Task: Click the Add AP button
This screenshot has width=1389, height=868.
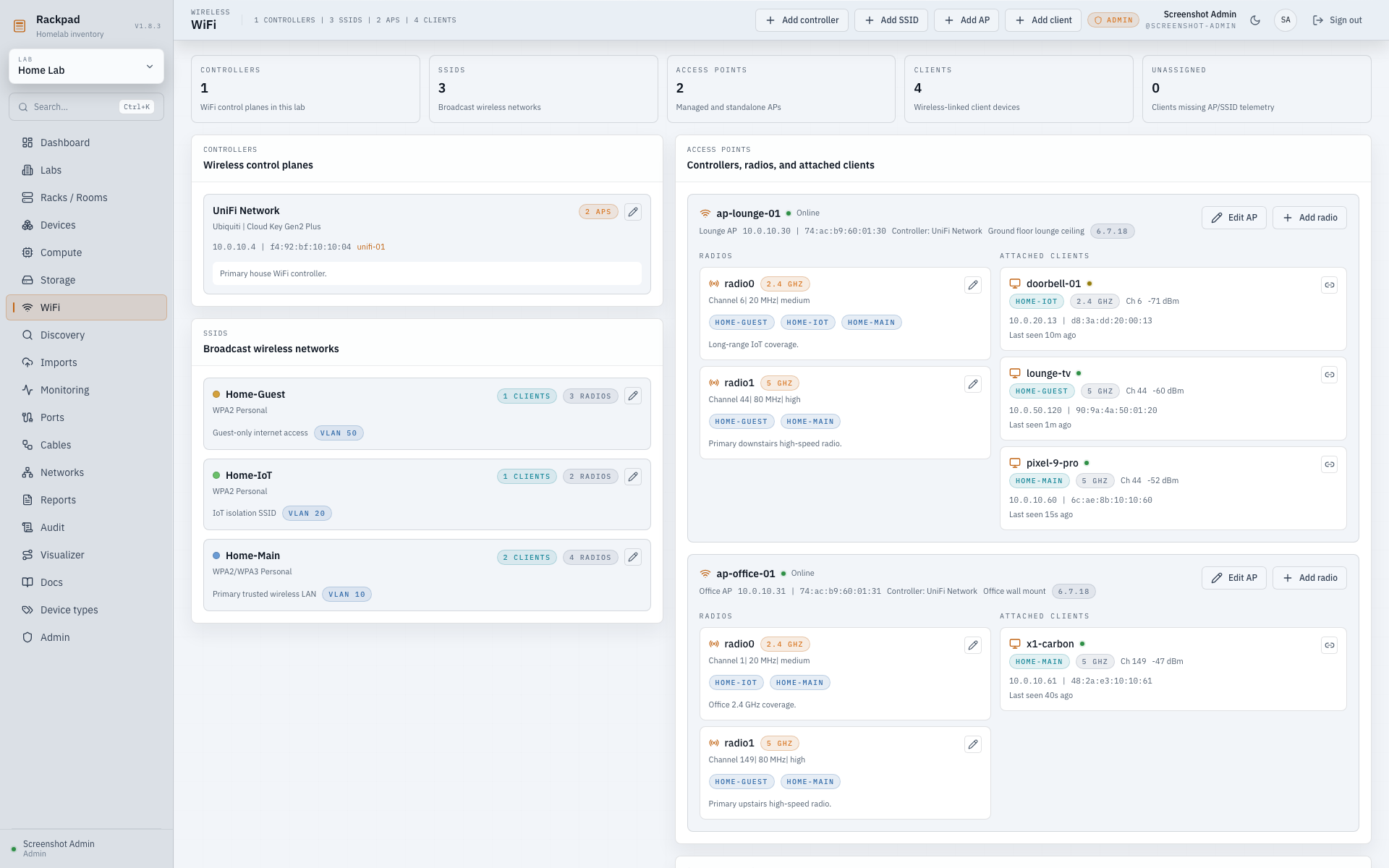Action: tap(967, 20)
